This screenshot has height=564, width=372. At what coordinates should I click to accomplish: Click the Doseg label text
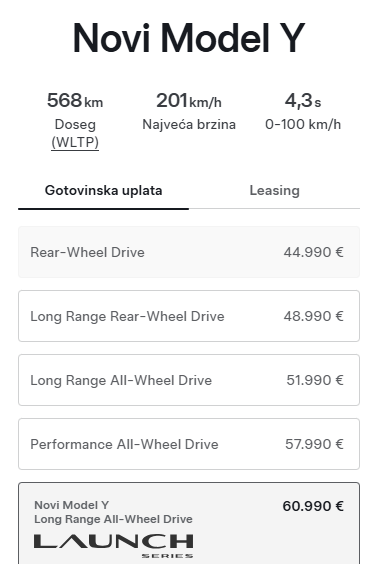coord(75,125)
